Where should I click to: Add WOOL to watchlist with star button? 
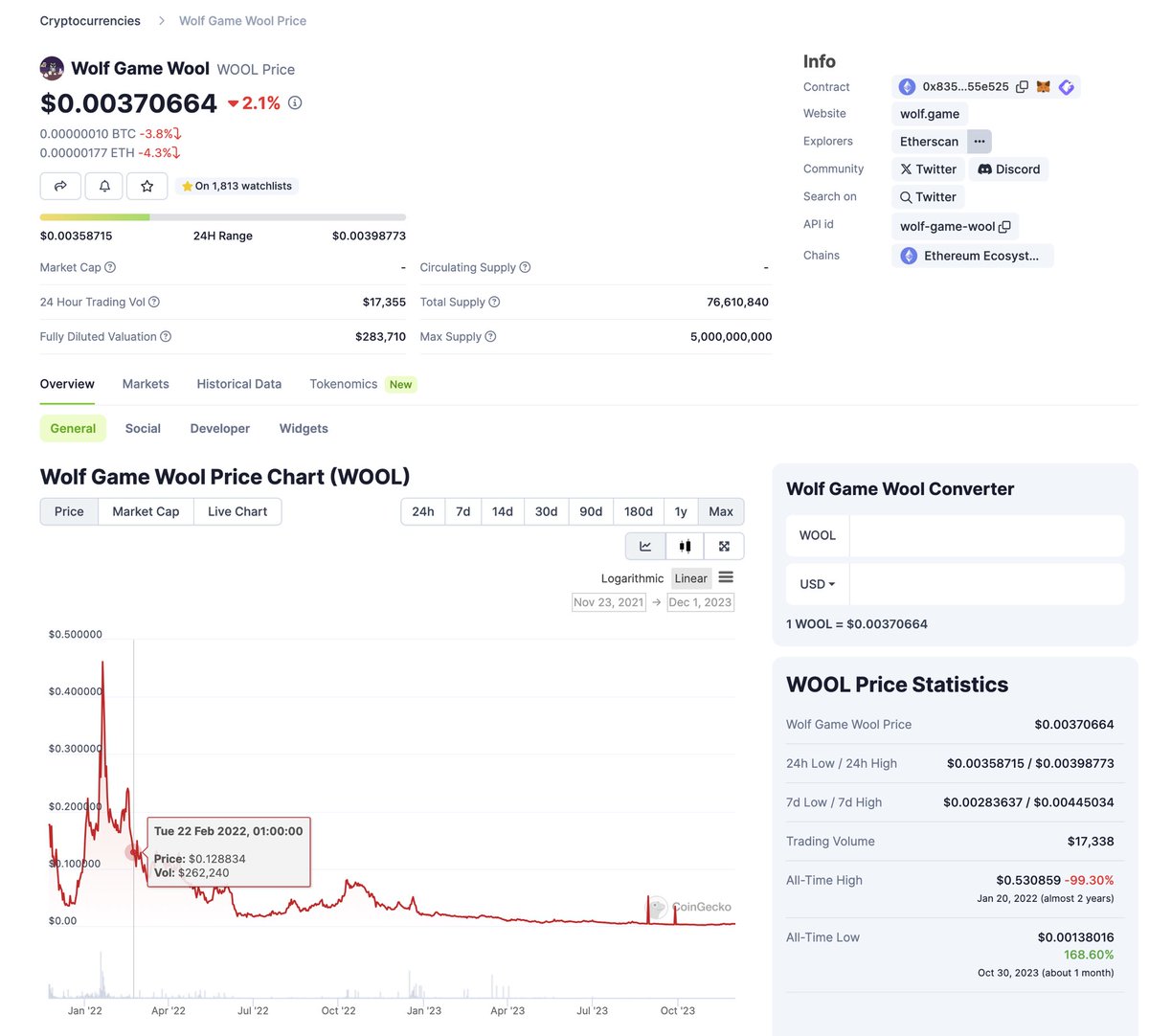146,186
